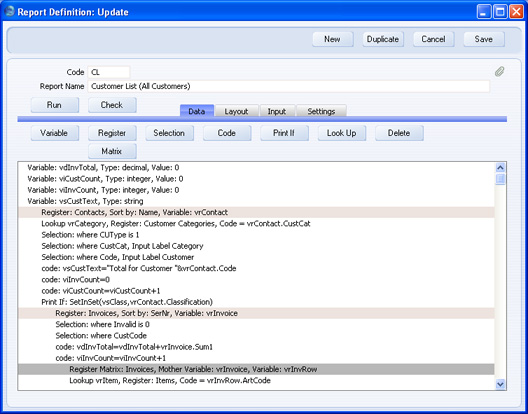
Task: Add a Matrix with the Matrix button
Action: click(x=112, y=151)
